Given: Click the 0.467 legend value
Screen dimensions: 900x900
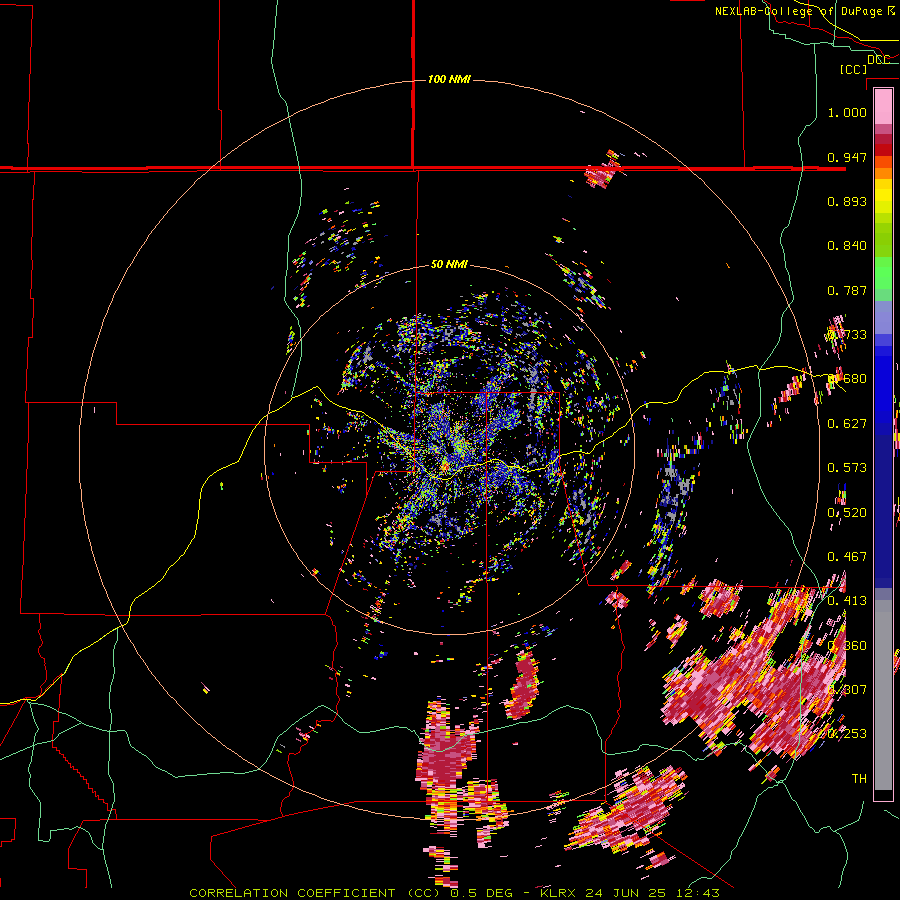Looking at the screenshot, I should click(847, 557).
